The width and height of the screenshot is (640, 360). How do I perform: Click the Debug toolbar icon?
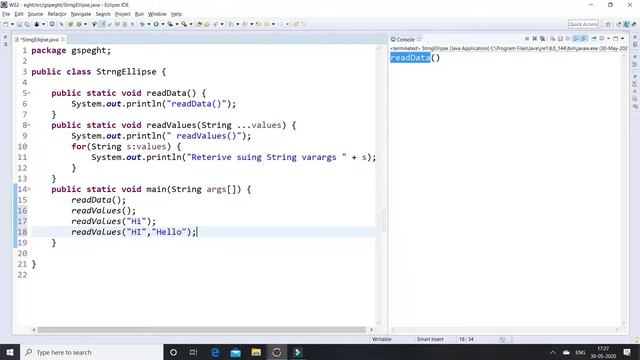[x=142, y=24]
